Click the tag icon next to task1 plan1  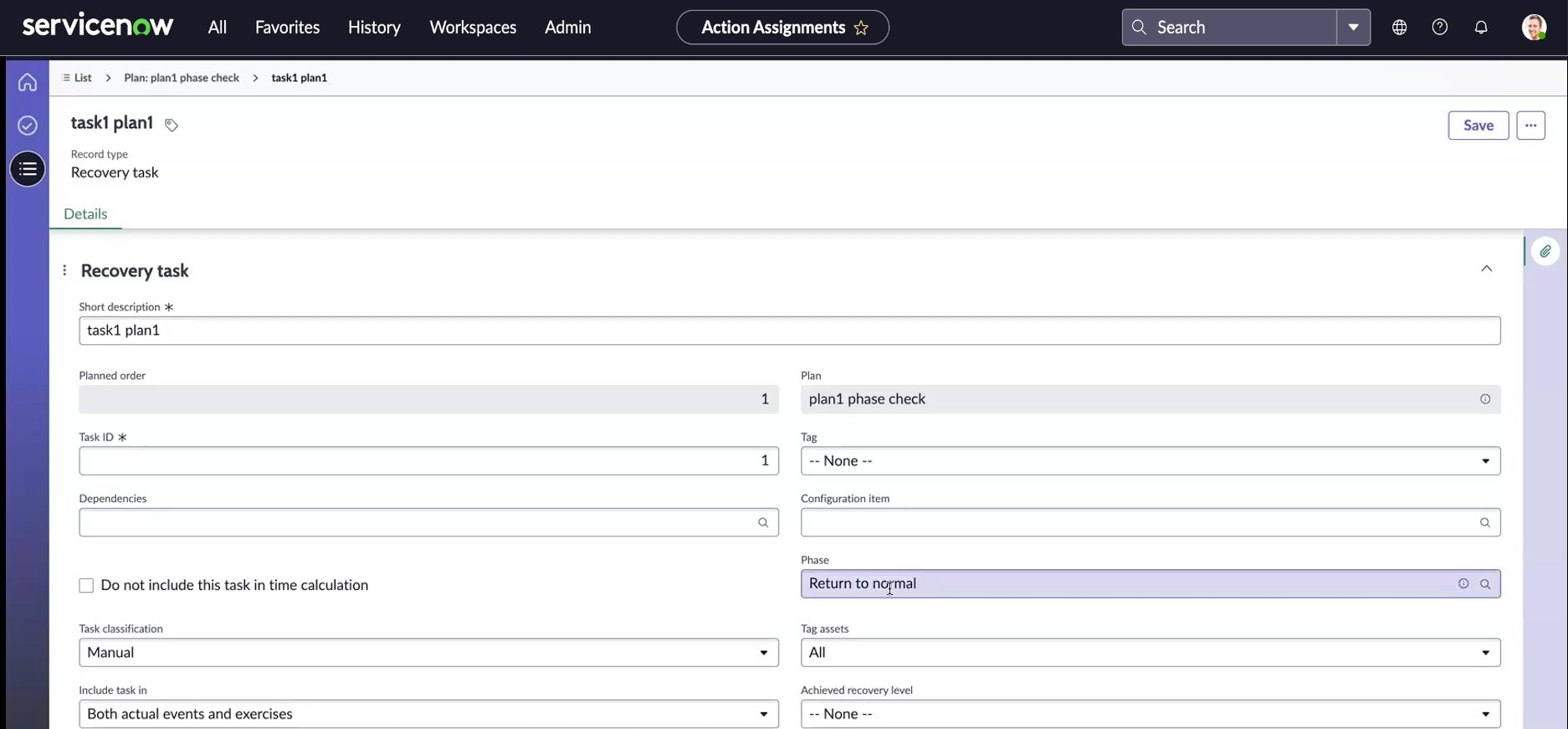(172, 125)
